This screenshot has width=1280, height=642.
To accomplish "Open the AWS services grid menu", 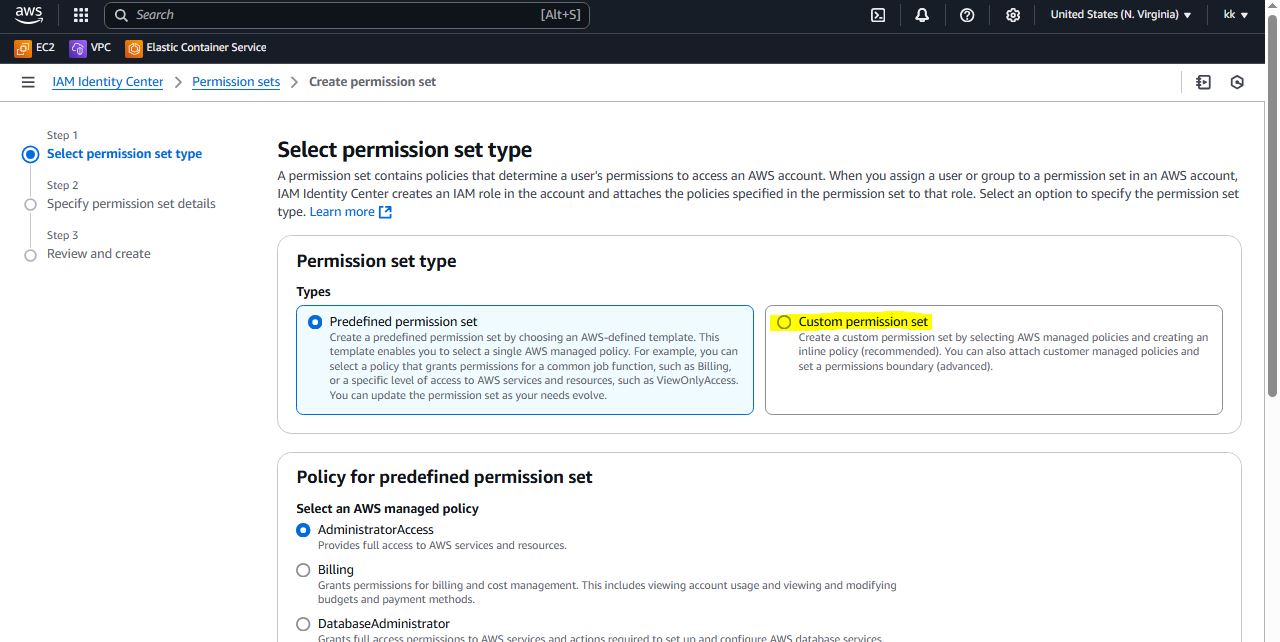I will click(81, 15).
